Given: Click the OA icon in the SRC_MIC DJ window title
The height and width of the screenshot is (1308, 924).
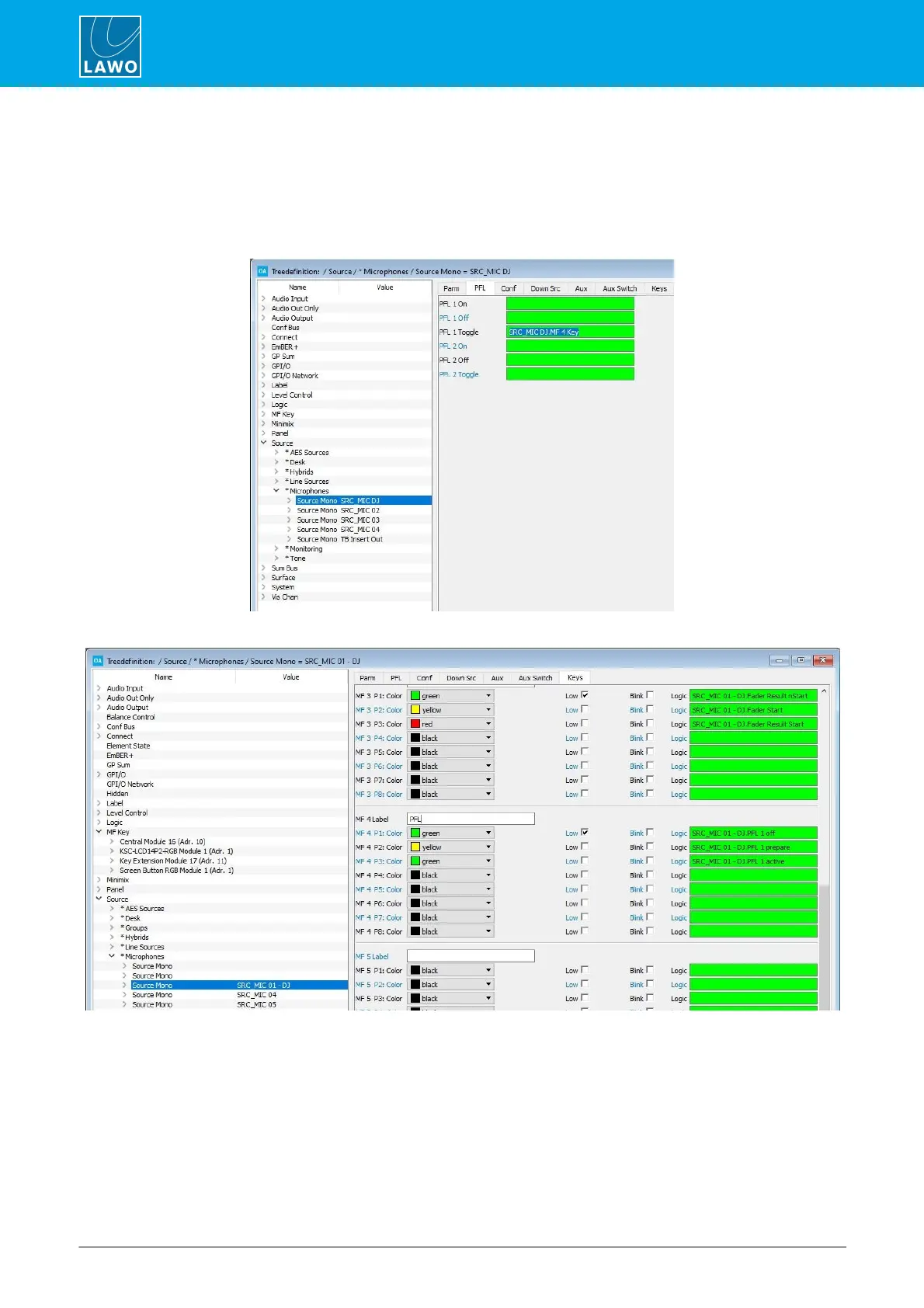Looking at the screenshot, I should [x=262, y=271].
